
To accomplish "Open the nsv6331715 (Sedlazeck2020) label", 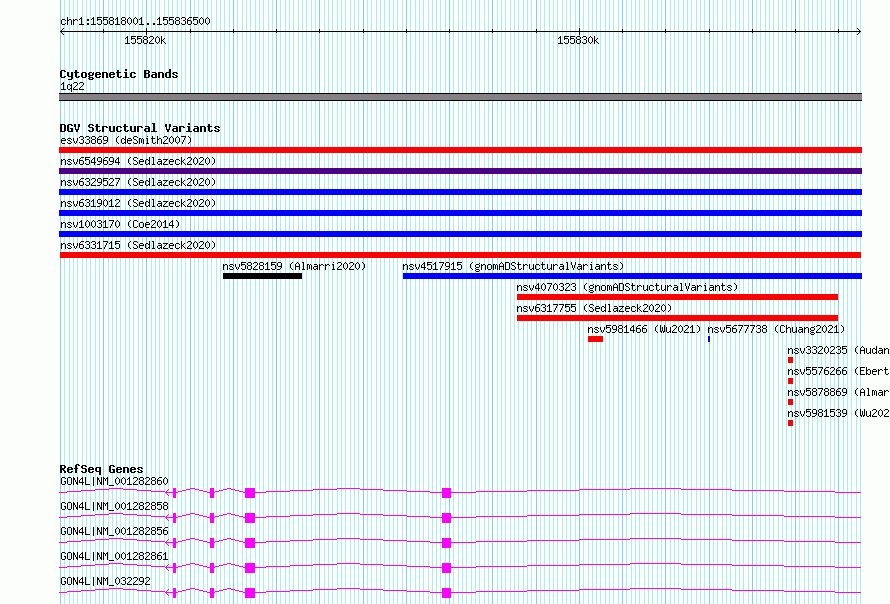I will click(x=138, y=245).
